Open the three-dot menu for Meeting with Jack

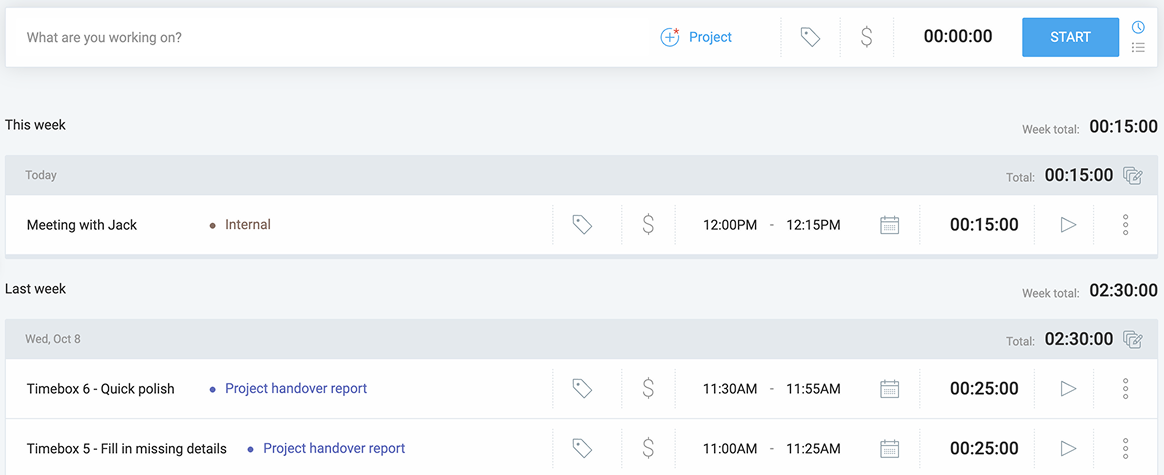tap(1125, 225)
